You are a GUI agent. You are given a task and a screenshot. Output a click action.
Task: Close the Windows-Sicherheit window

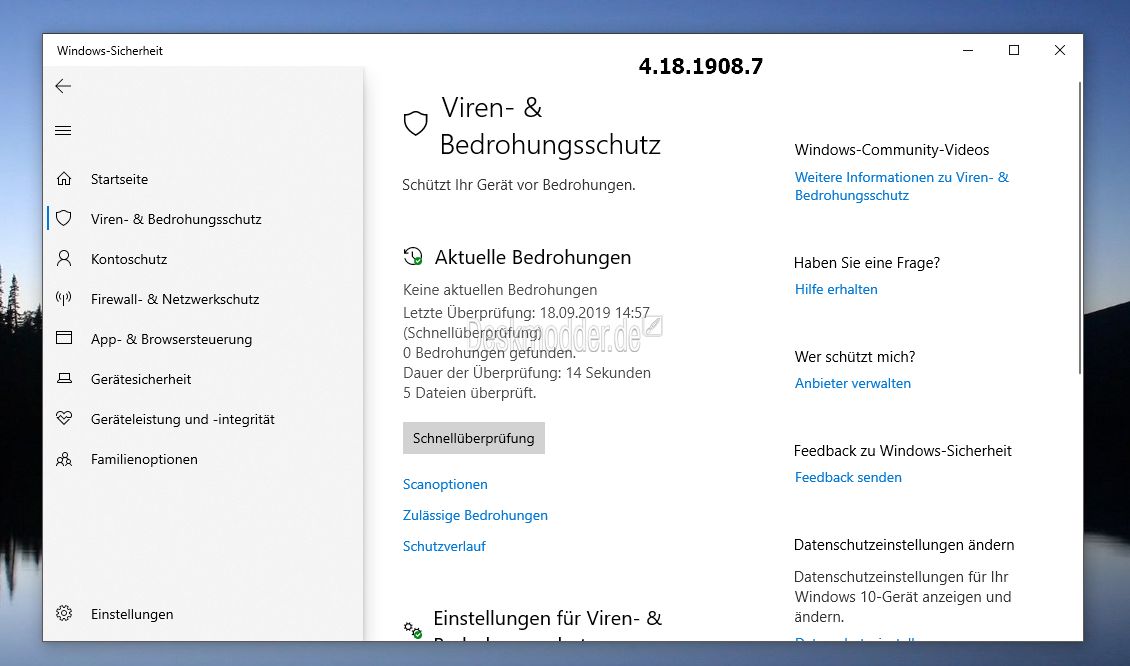click(x=1059, y=50)
